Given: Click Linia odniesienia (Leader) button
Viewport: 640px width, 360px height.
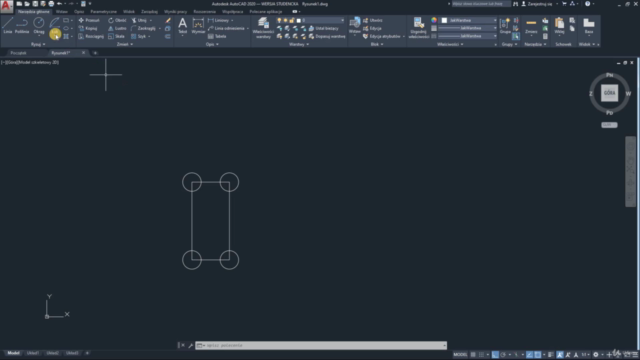Looking at the screenshot, I should [x=227, y=28].
